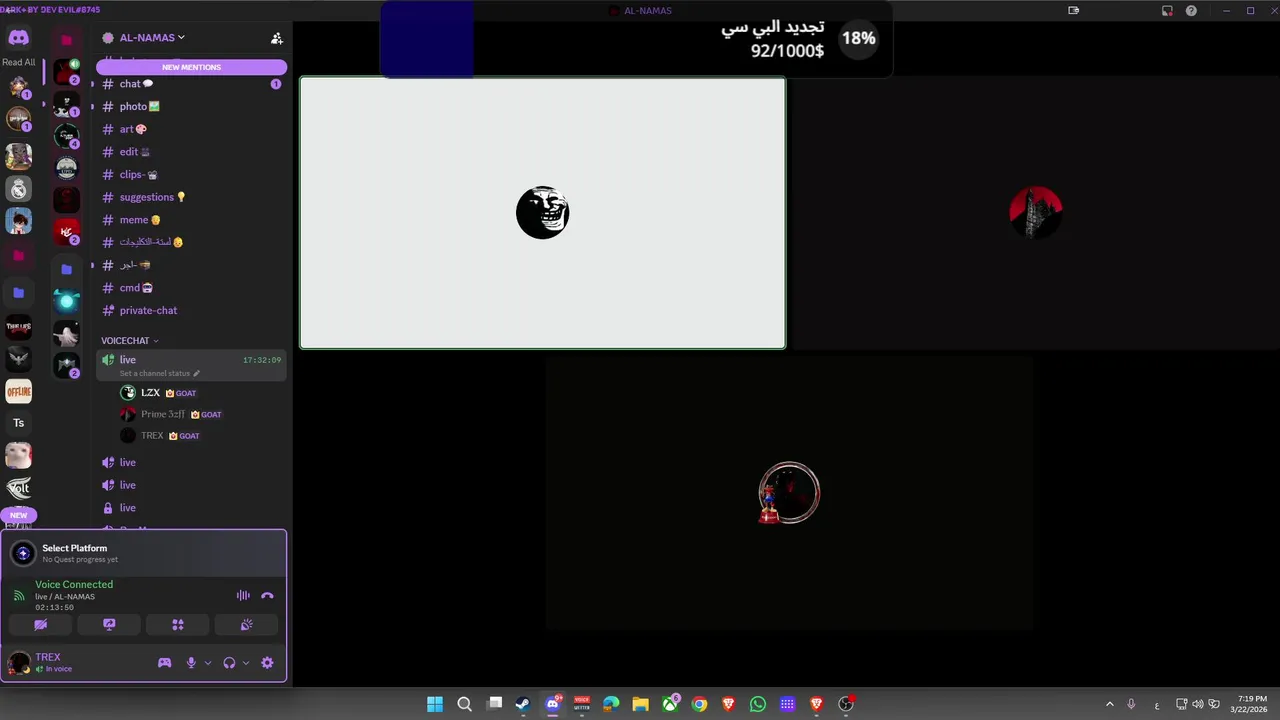Expand the purple server folder in first column
This screenshot has height=720, width=1280.
[18, 293]
